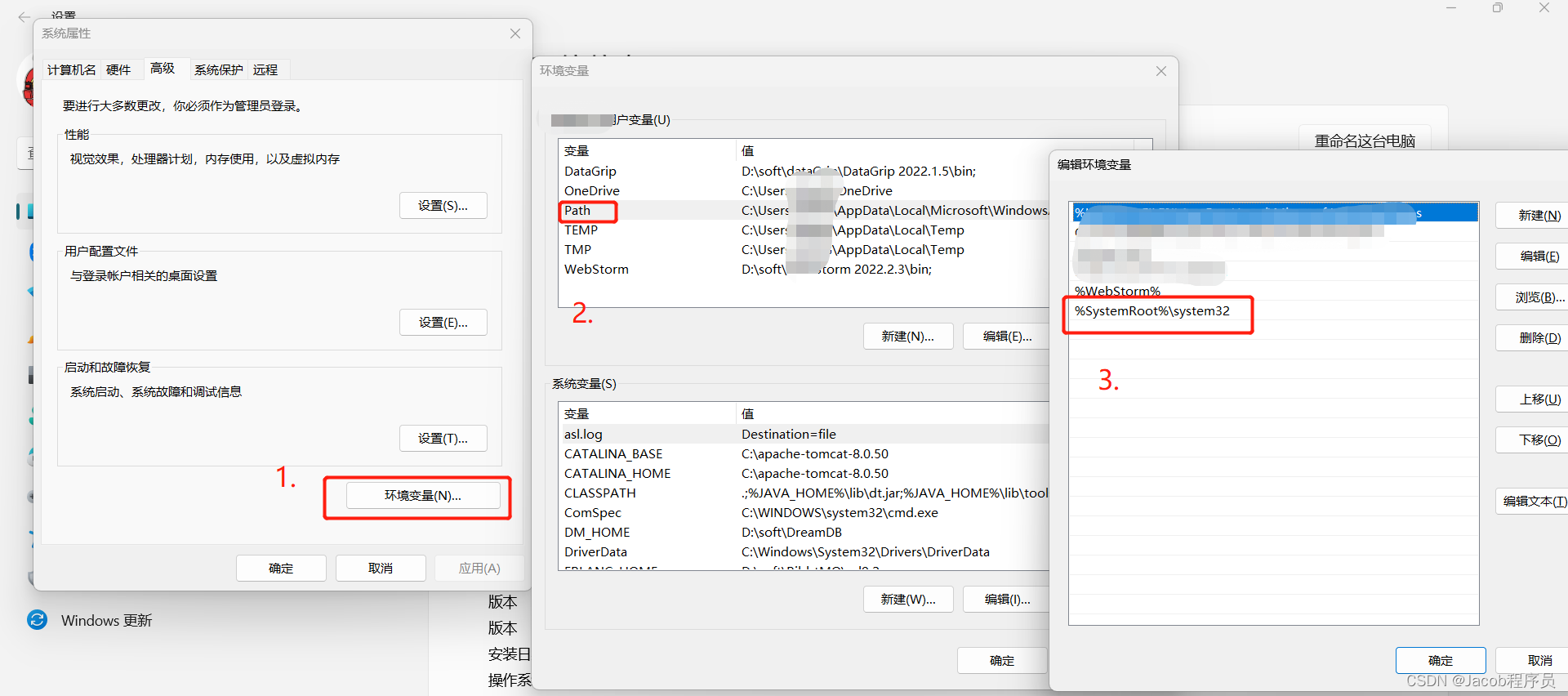Click 新建(W)... for system variables
The image size is (1568, 696).
pos(908,600)
